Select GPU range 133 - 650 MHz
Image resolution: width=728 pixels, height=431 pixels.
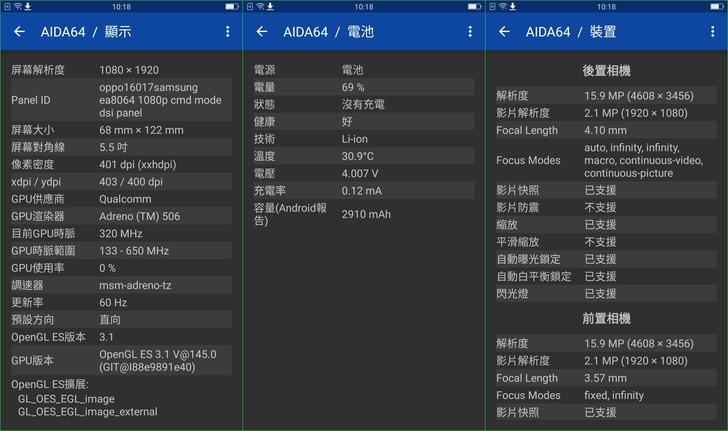point(134,251)
